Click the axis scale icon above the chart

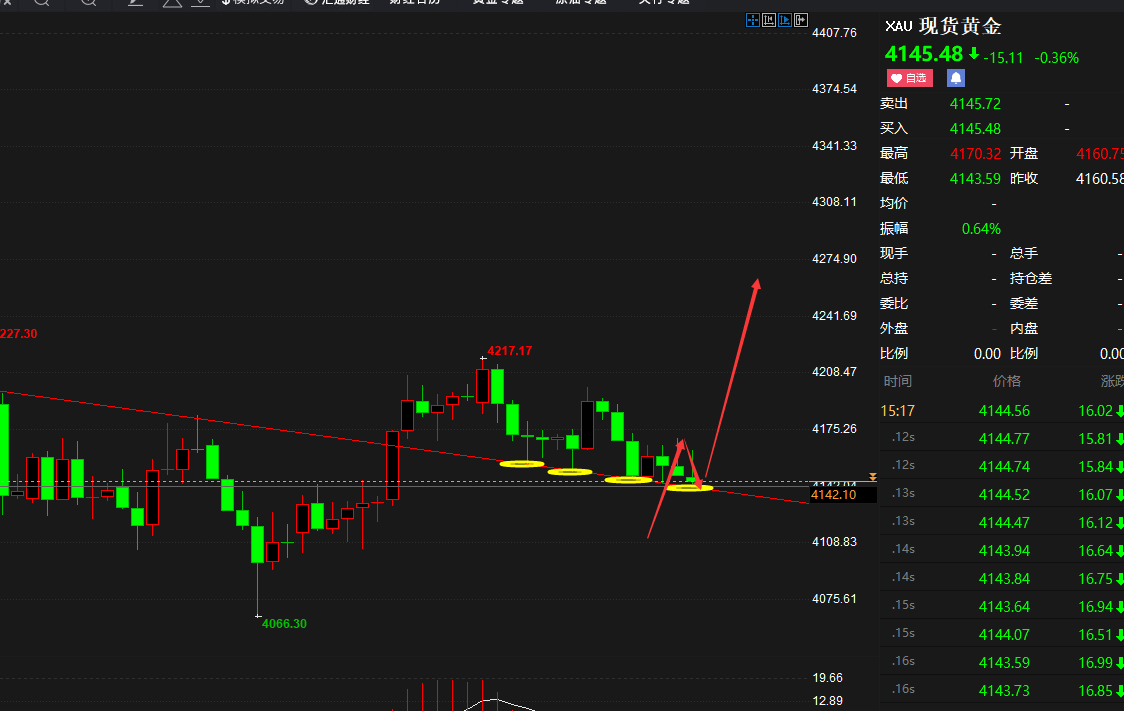(769, 20)
